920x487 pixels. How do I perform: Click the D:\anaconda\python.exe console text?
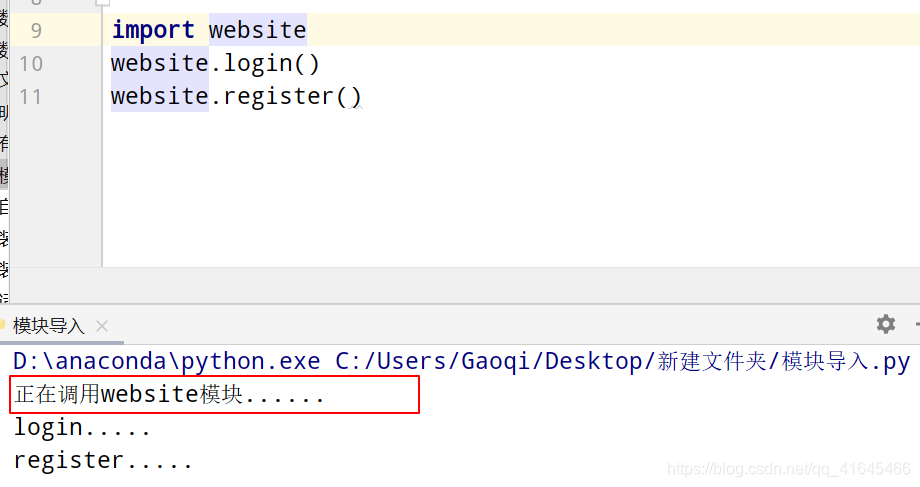(167, 361)
